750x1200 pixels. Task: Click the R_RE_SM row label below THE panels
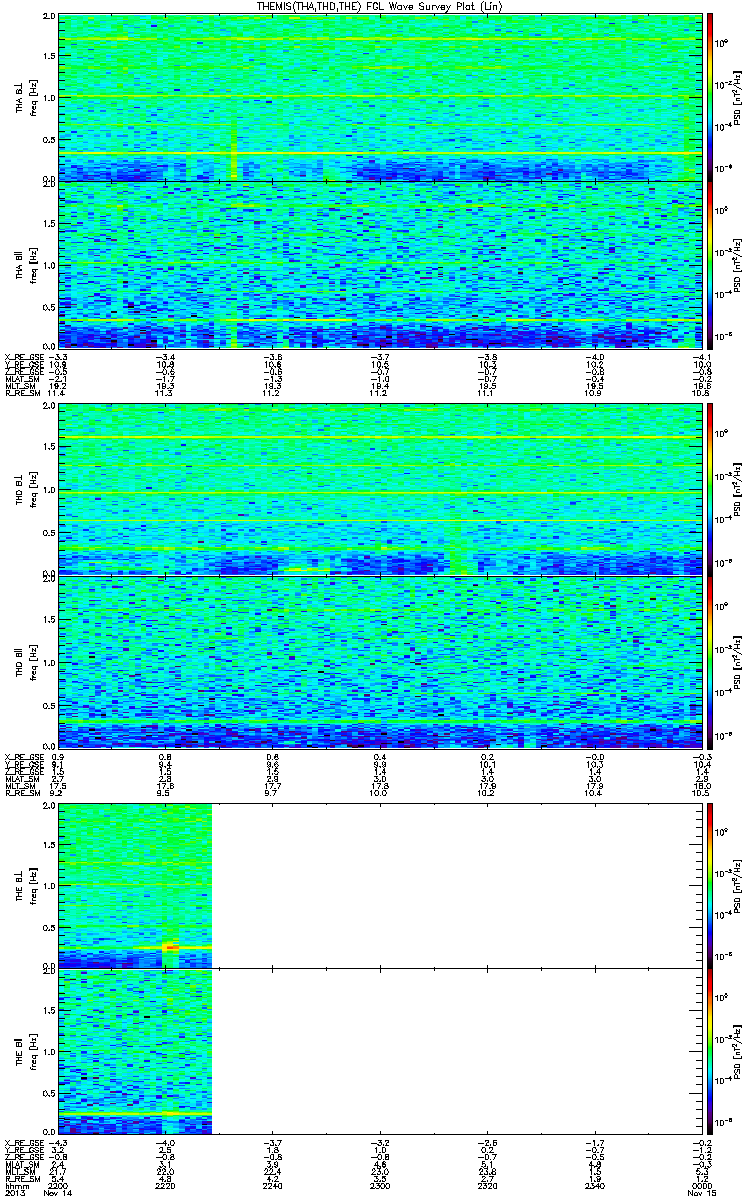(22, 1180)
